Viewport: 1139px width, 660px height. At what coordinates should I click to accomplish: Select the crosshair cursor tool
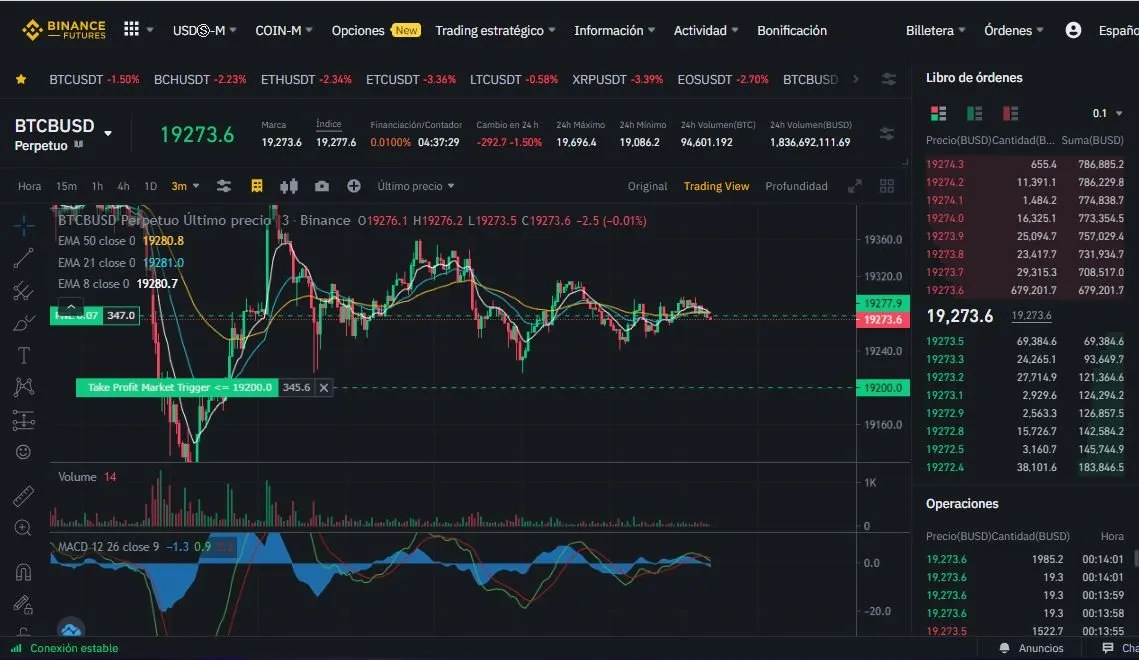[x=23, y=226]
